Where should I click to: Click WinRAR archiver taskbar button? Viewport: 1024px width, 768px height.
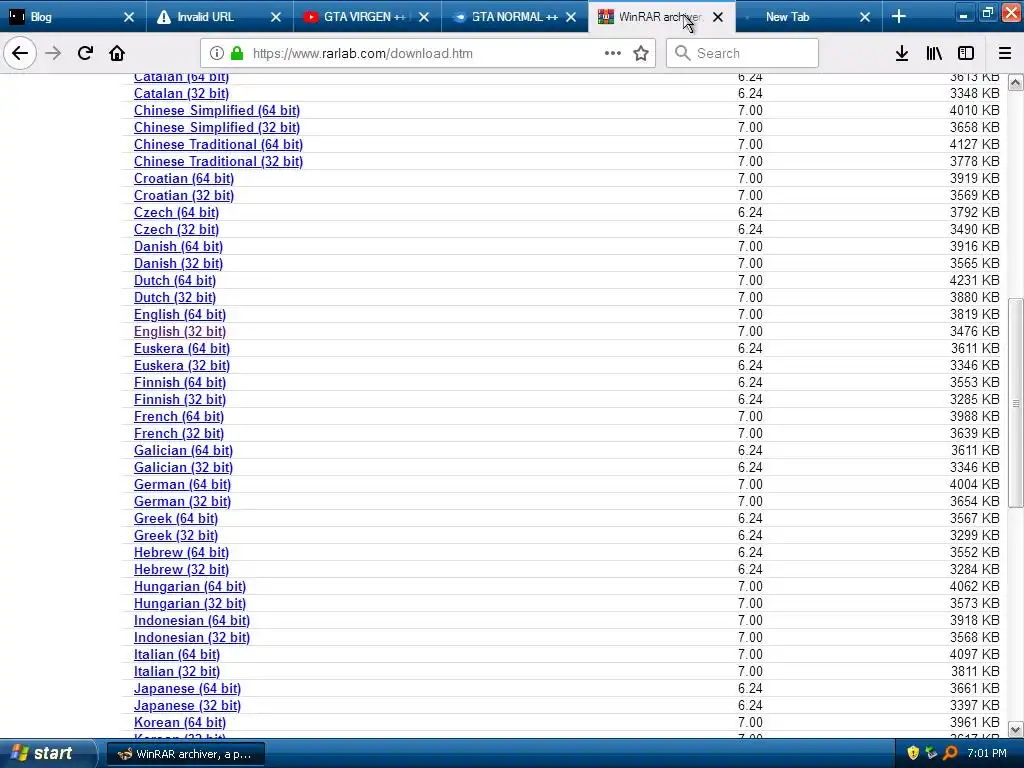(185, 754)
